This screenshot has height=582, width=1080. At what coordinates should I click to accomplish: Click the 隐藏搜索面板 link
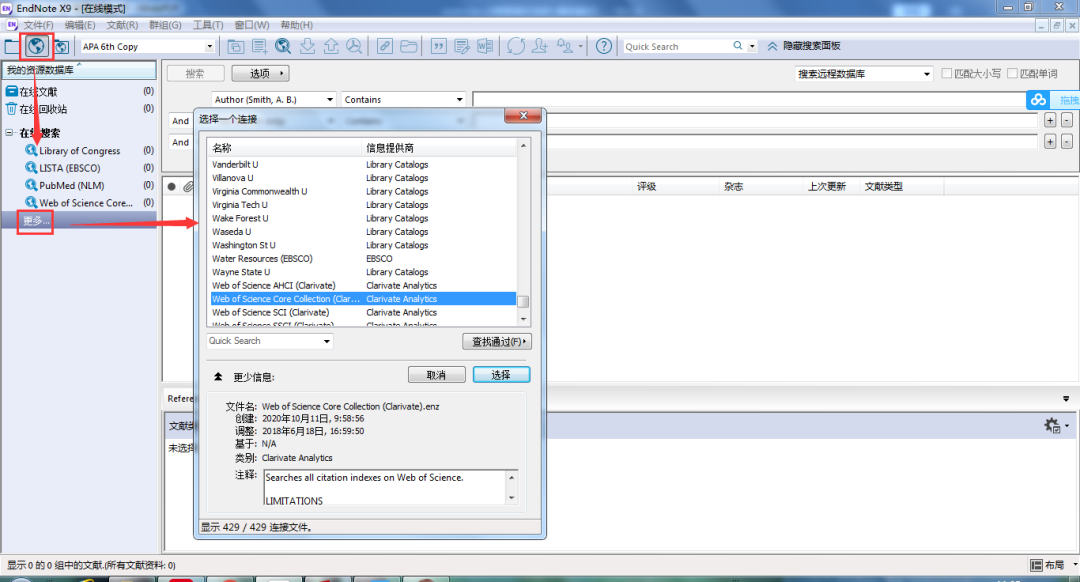pyautogui.click(x=811, y=46)
